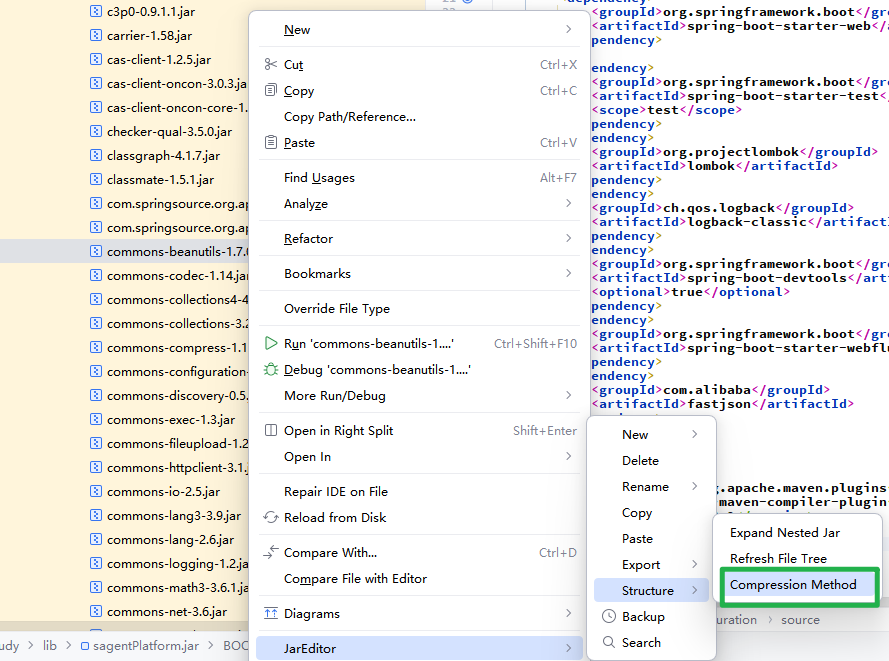Click the jar icon beside commons-lang-2.6.jar

(96, 540)
